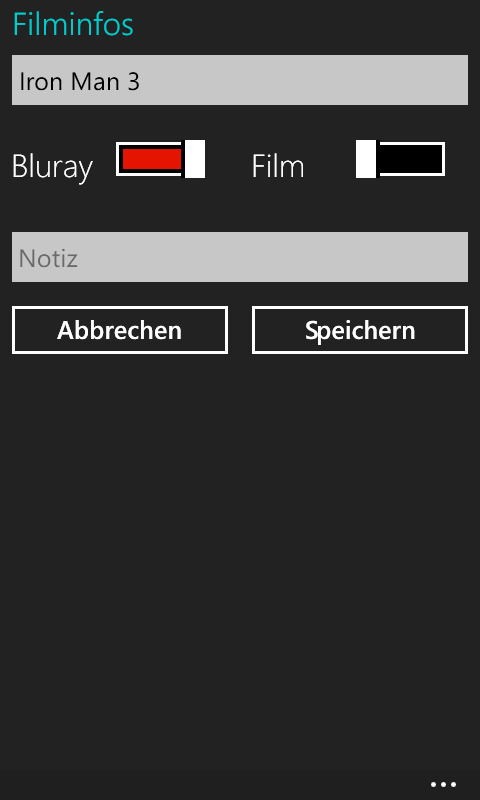The width and height of the screenshot is (480, 800).
Task: Save the film with the Speichern button
Action: [360, 330]
